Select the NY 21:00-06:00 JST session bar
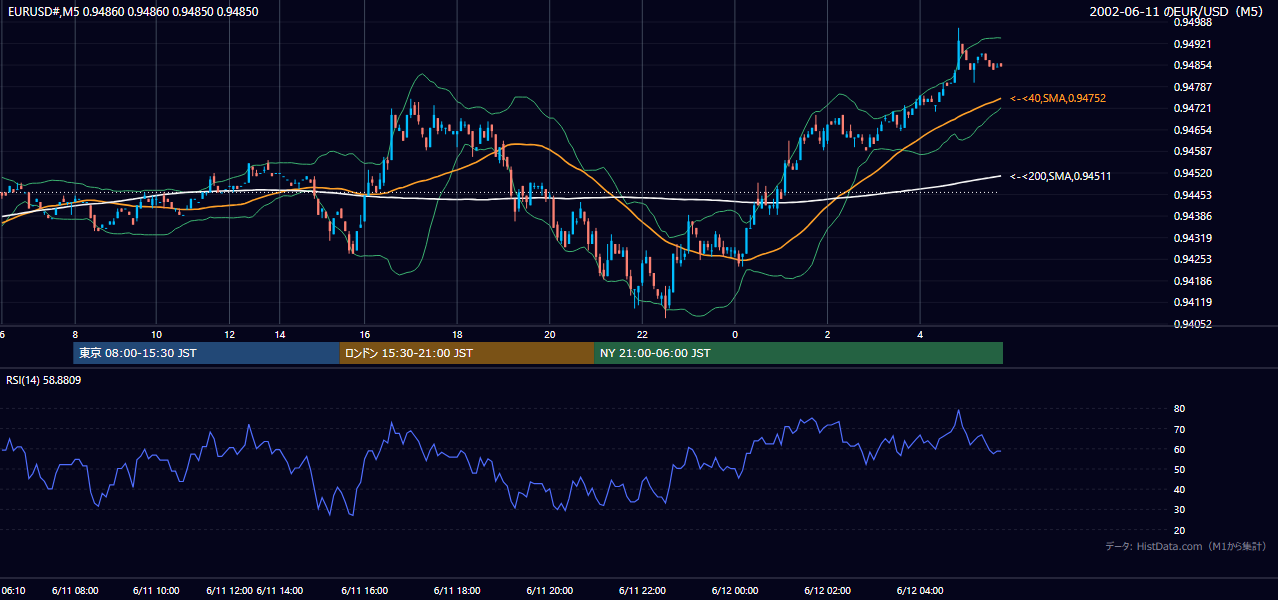This screenshot has width=1278, height=600. tap(798, 353)
